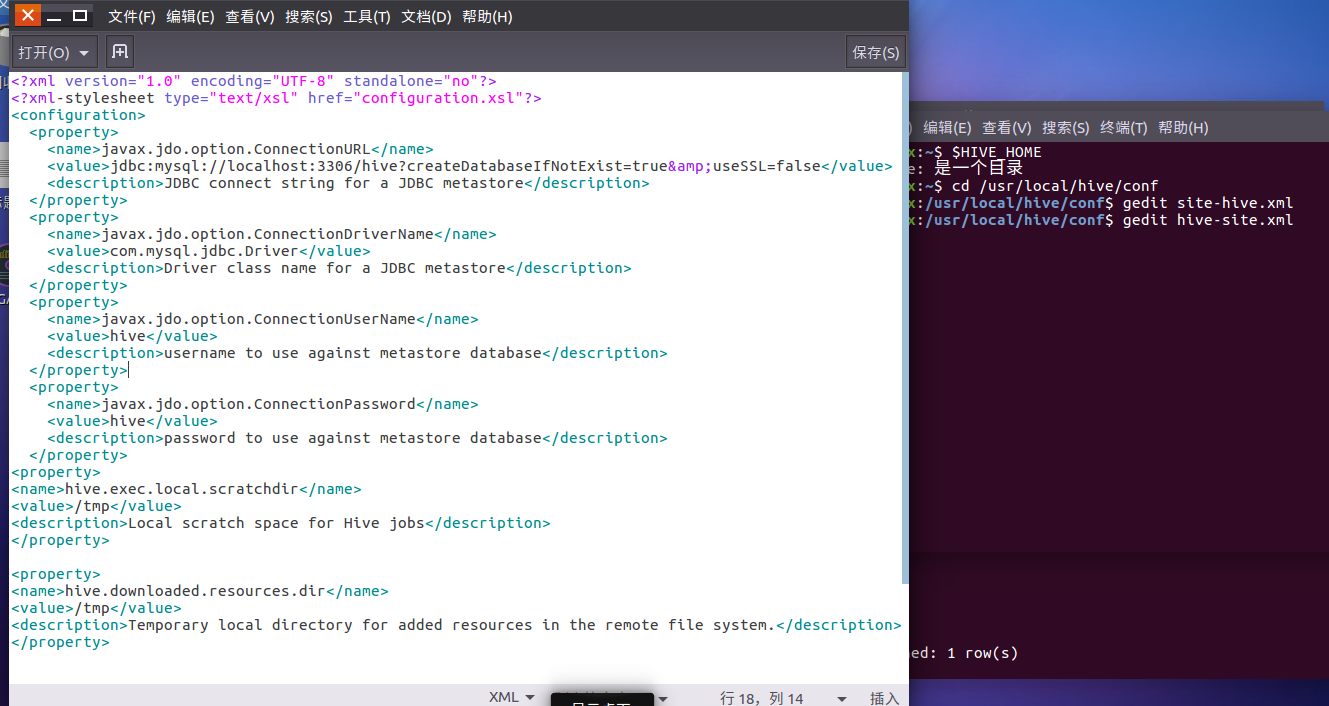Click the 'gedit site-hive.xml' terminal line

click(1208, 203)
